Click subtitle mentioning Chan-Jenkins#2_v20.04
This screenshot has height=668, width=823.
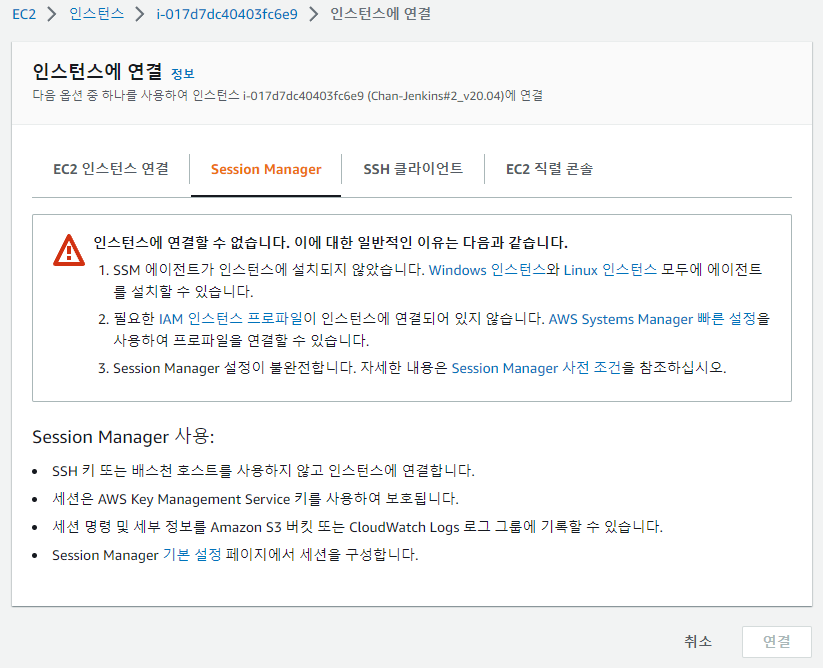[x=288, y=96]
